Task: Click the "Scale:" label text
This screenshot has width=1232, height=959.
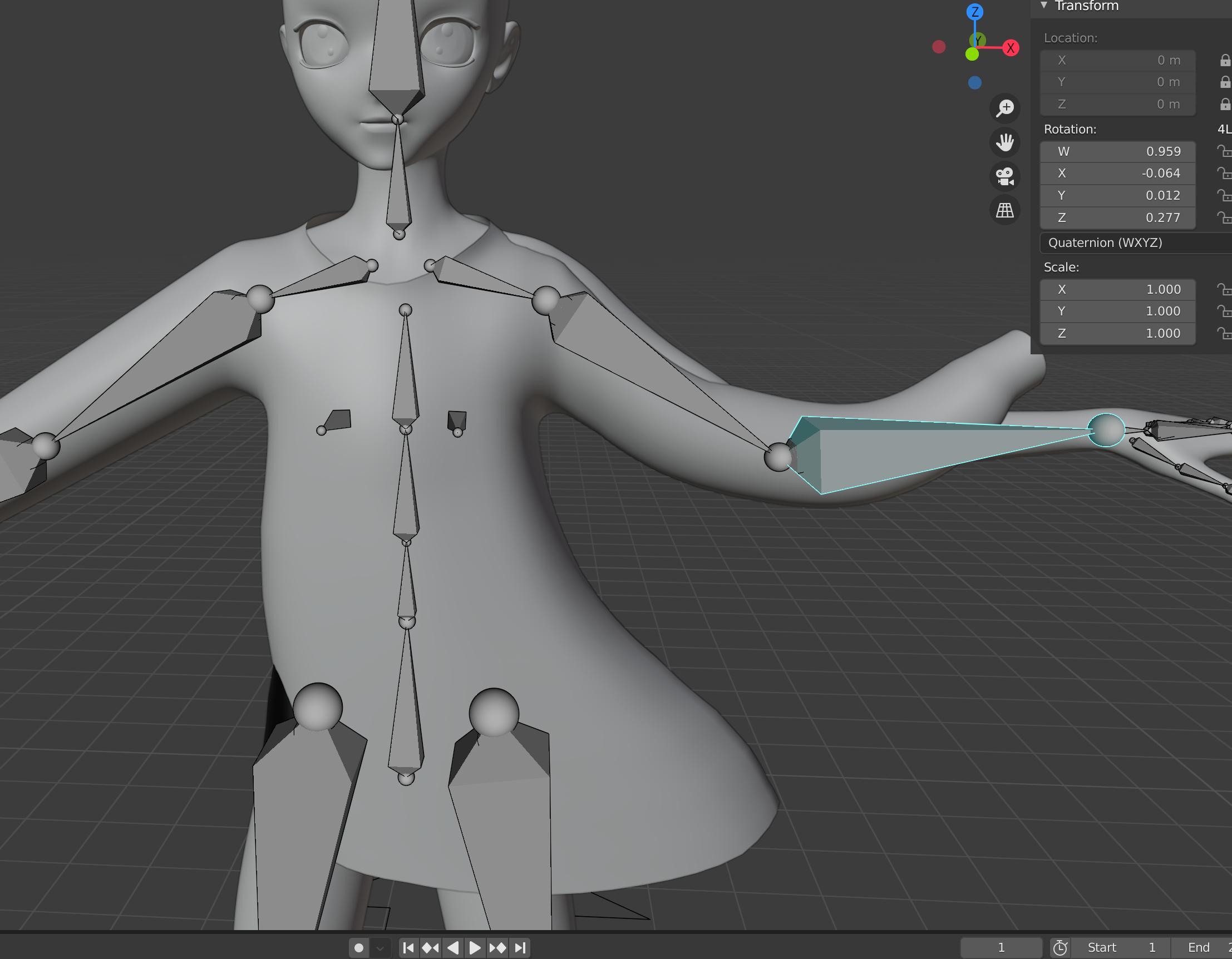Action: pos(1061,267)
